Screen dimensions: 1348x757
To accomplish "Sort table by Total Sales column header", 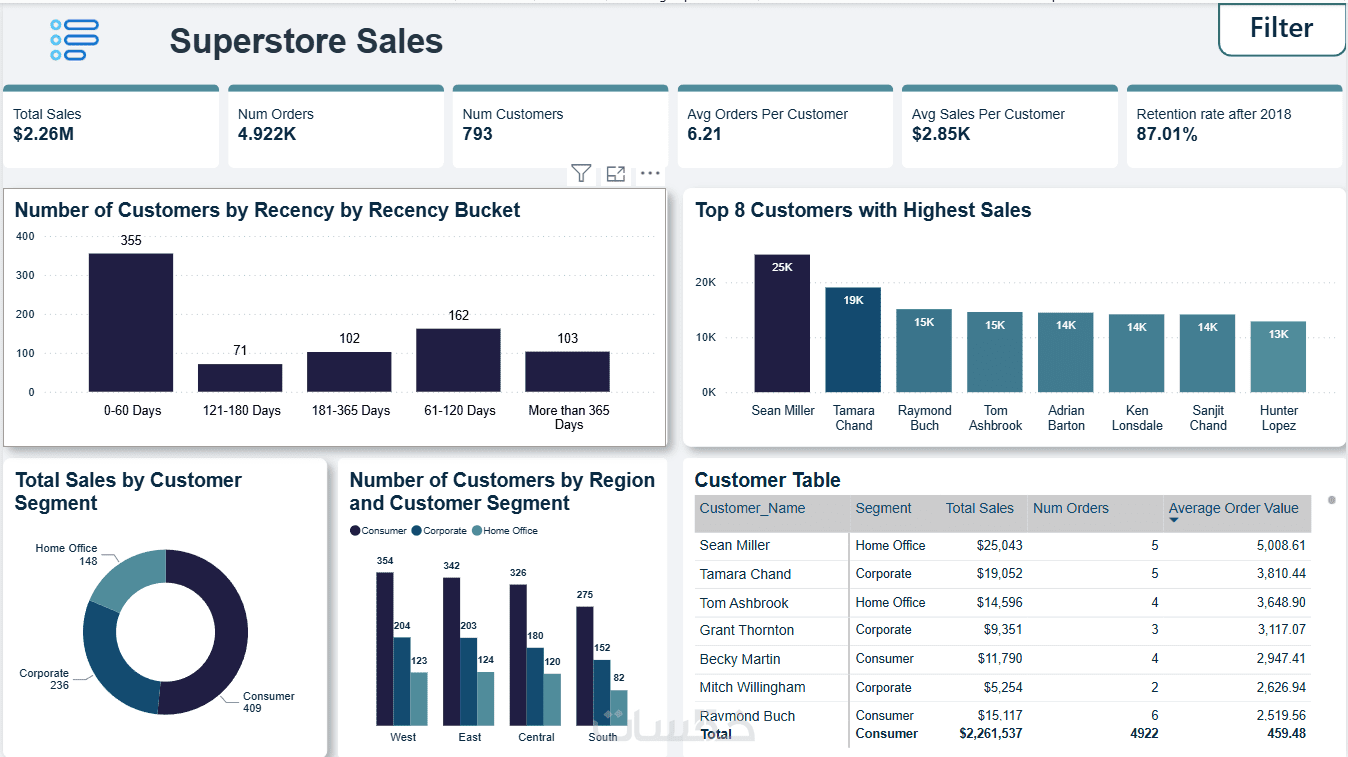I will (x=979, y=508).
